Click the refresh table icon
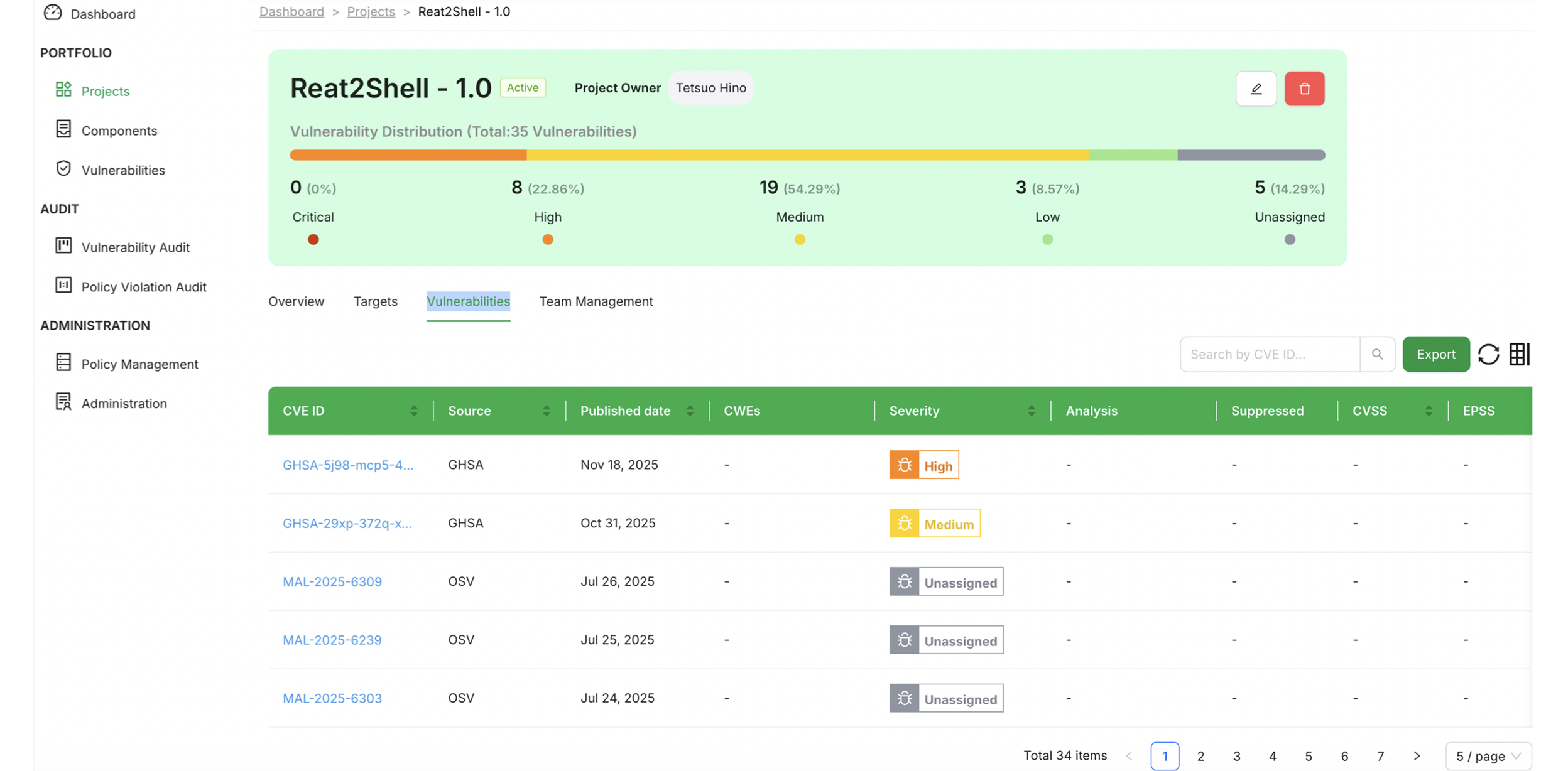Image resolution: width=1568 pixels, height=771 pixels. (x=1488, y=354)
